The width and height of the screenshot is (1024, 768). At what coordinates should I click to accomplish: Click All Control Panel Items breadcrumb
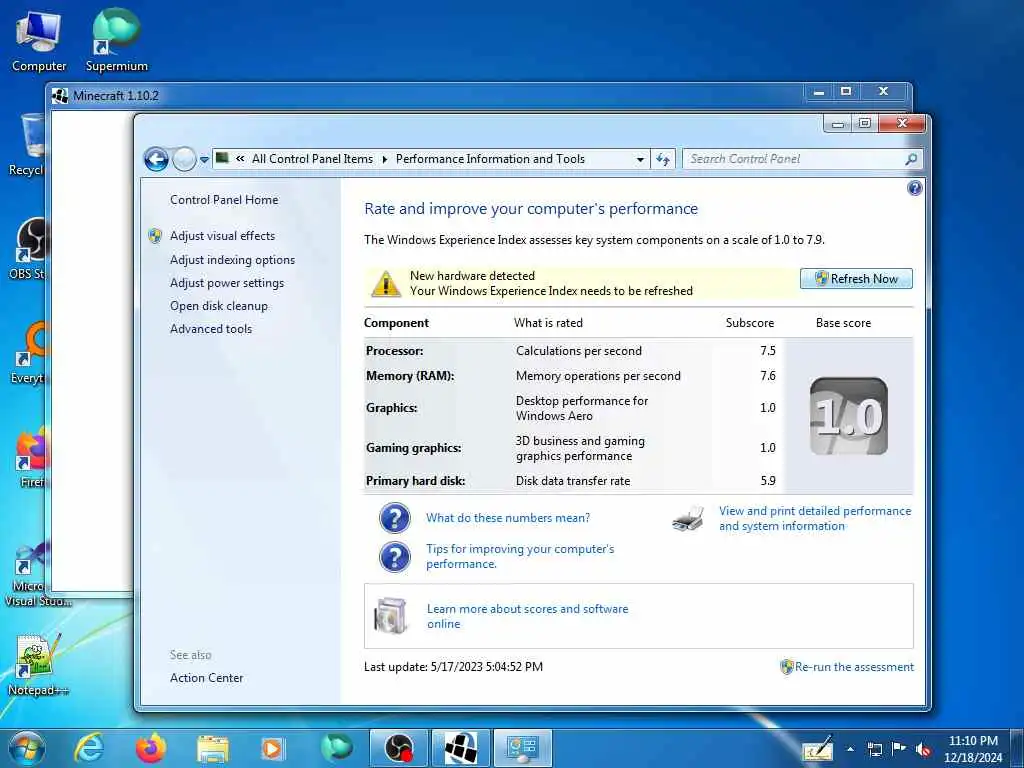coord(312,159)
